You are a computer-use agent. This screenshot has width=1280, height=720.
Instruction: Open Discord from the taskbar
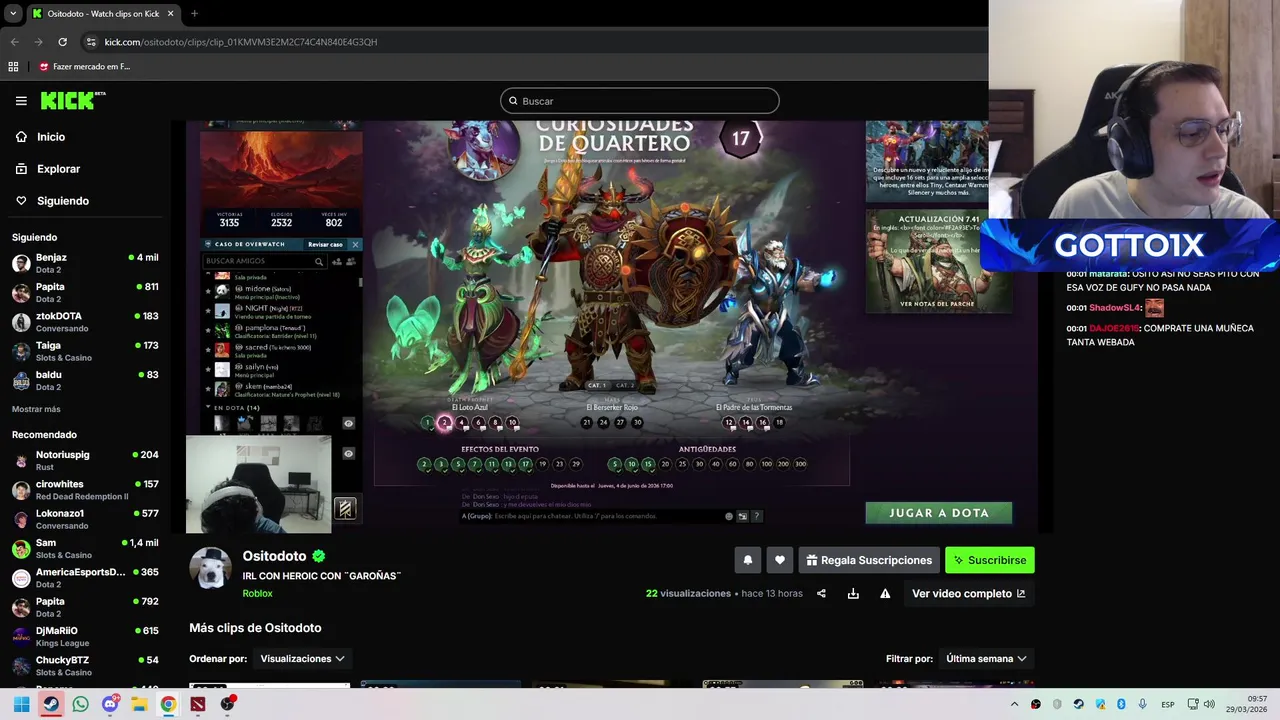[110, 704]
